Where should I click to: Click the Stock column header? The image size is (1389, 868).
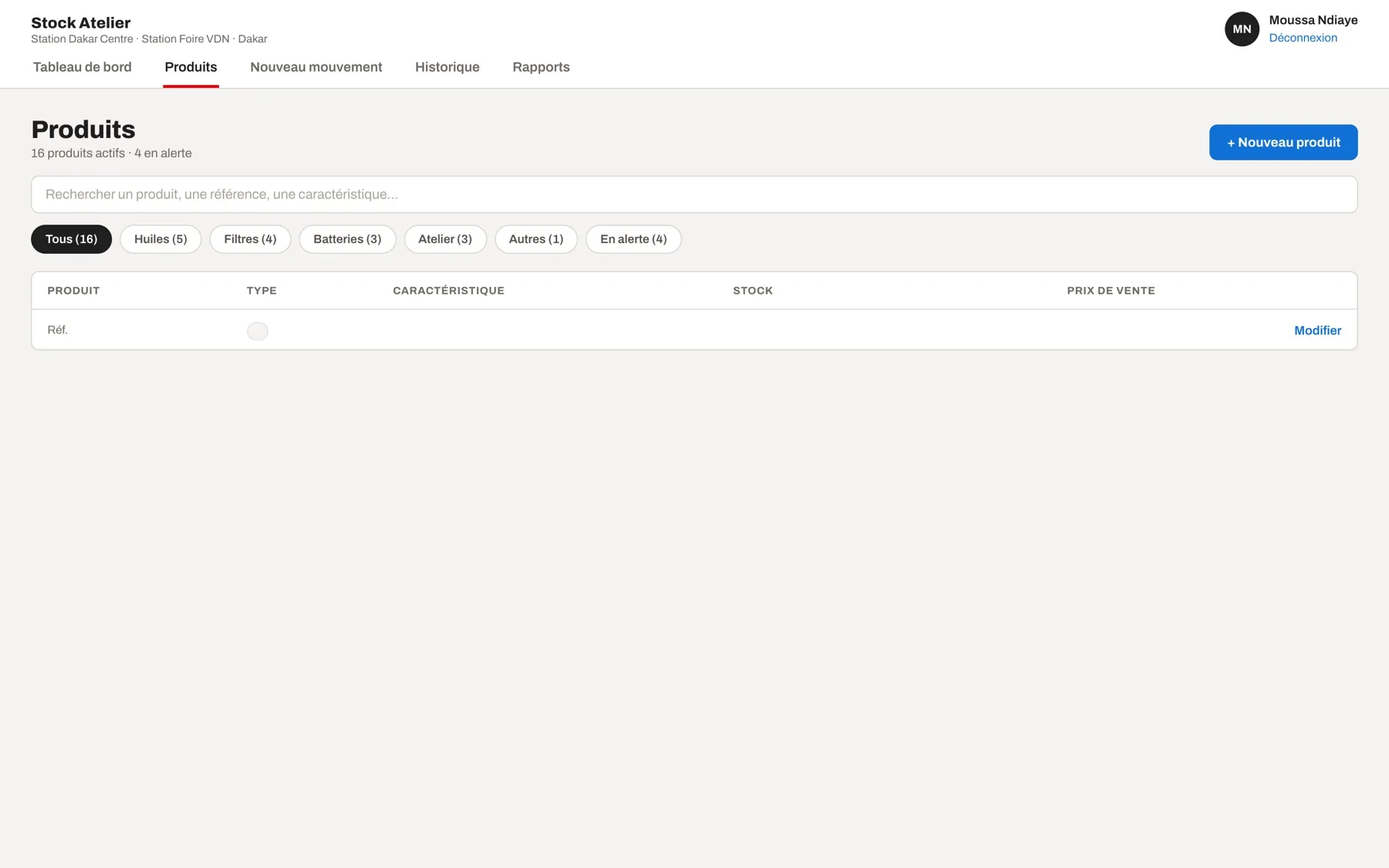pos(752,291)
